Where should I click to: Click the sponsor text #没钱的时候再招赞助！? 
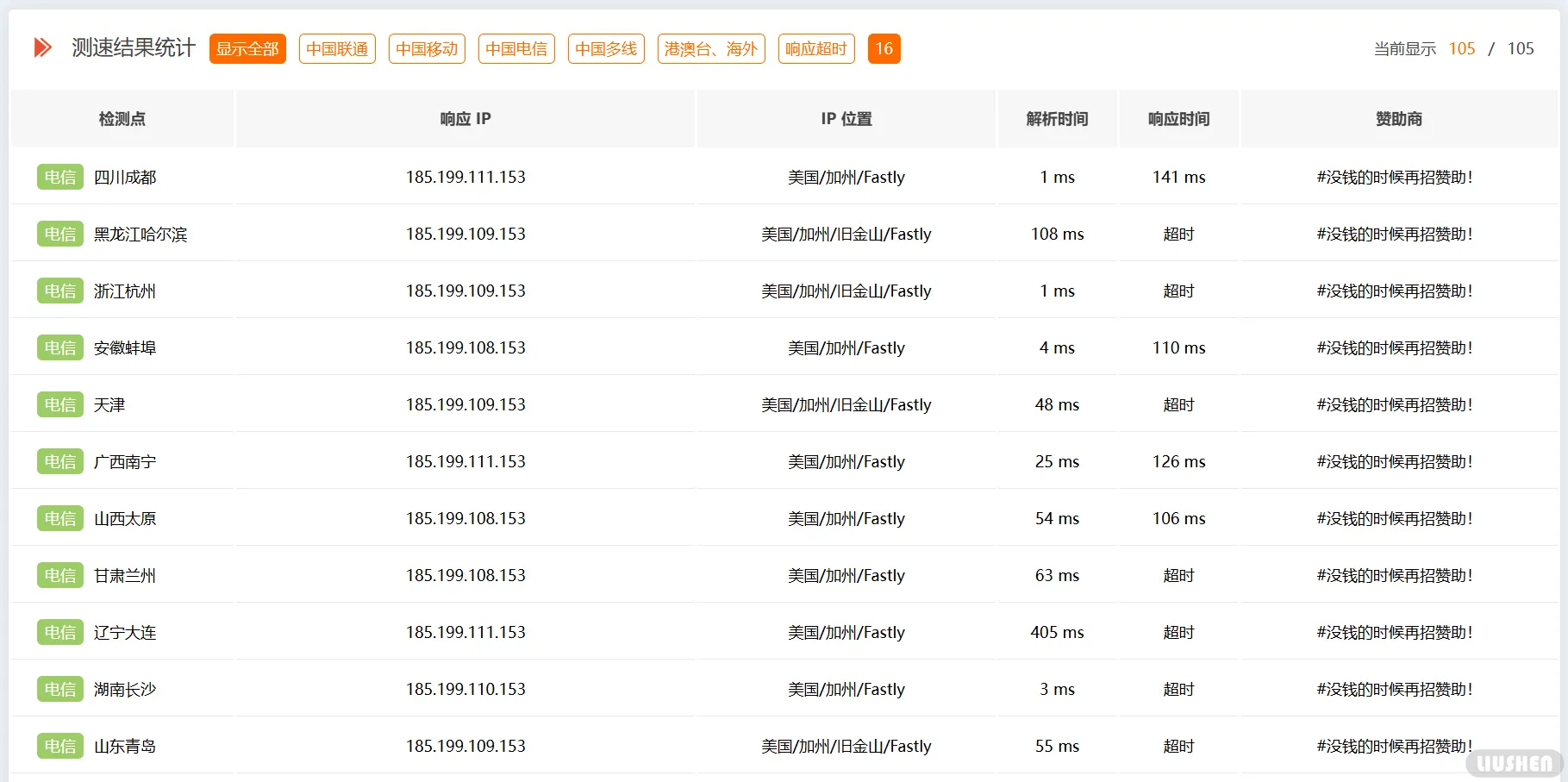(1396, 177)
